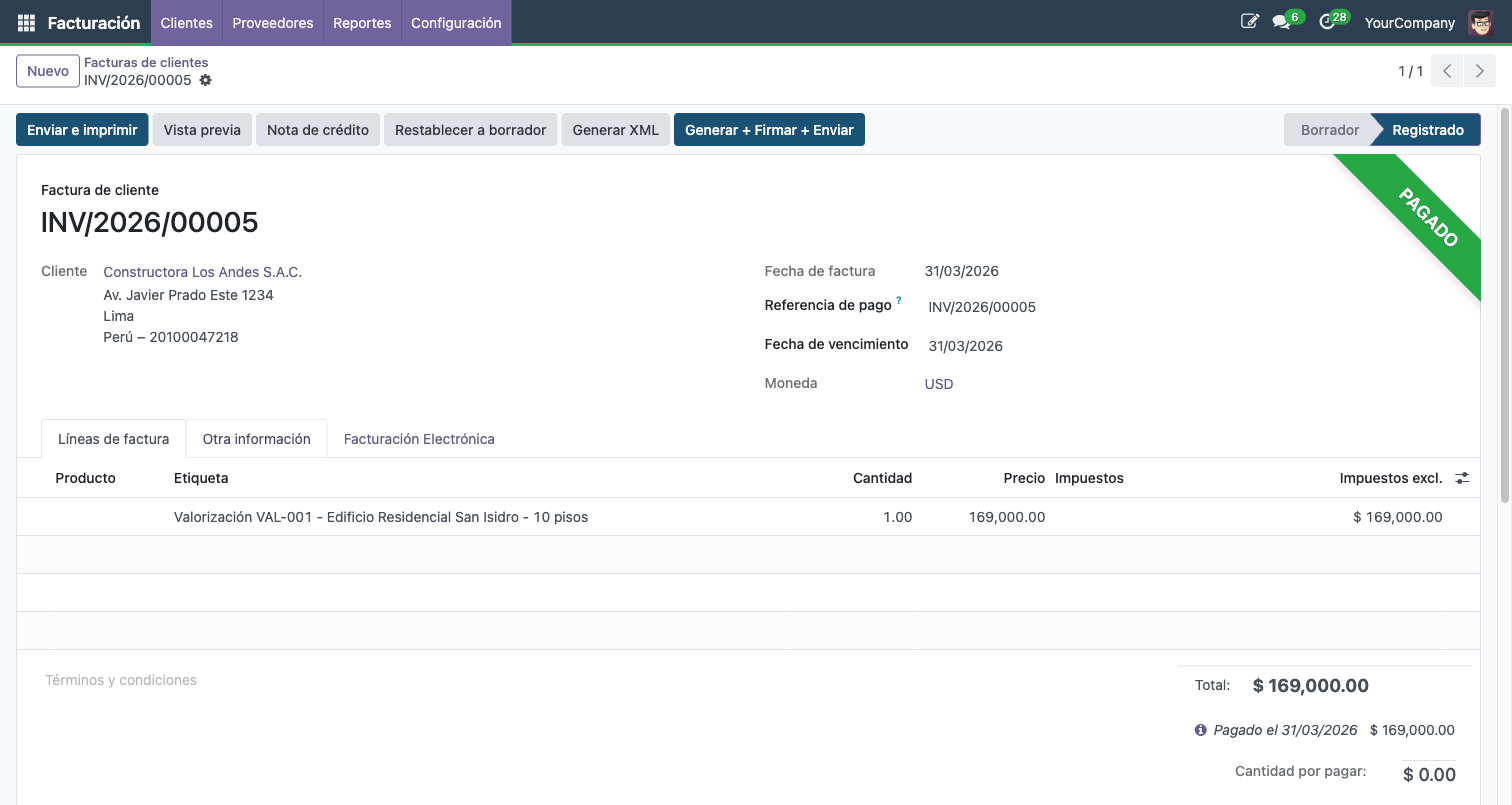The image size is (1512, 805).
Task: Click the Términos y condiciones field
Action: click(x=120, y=680)
